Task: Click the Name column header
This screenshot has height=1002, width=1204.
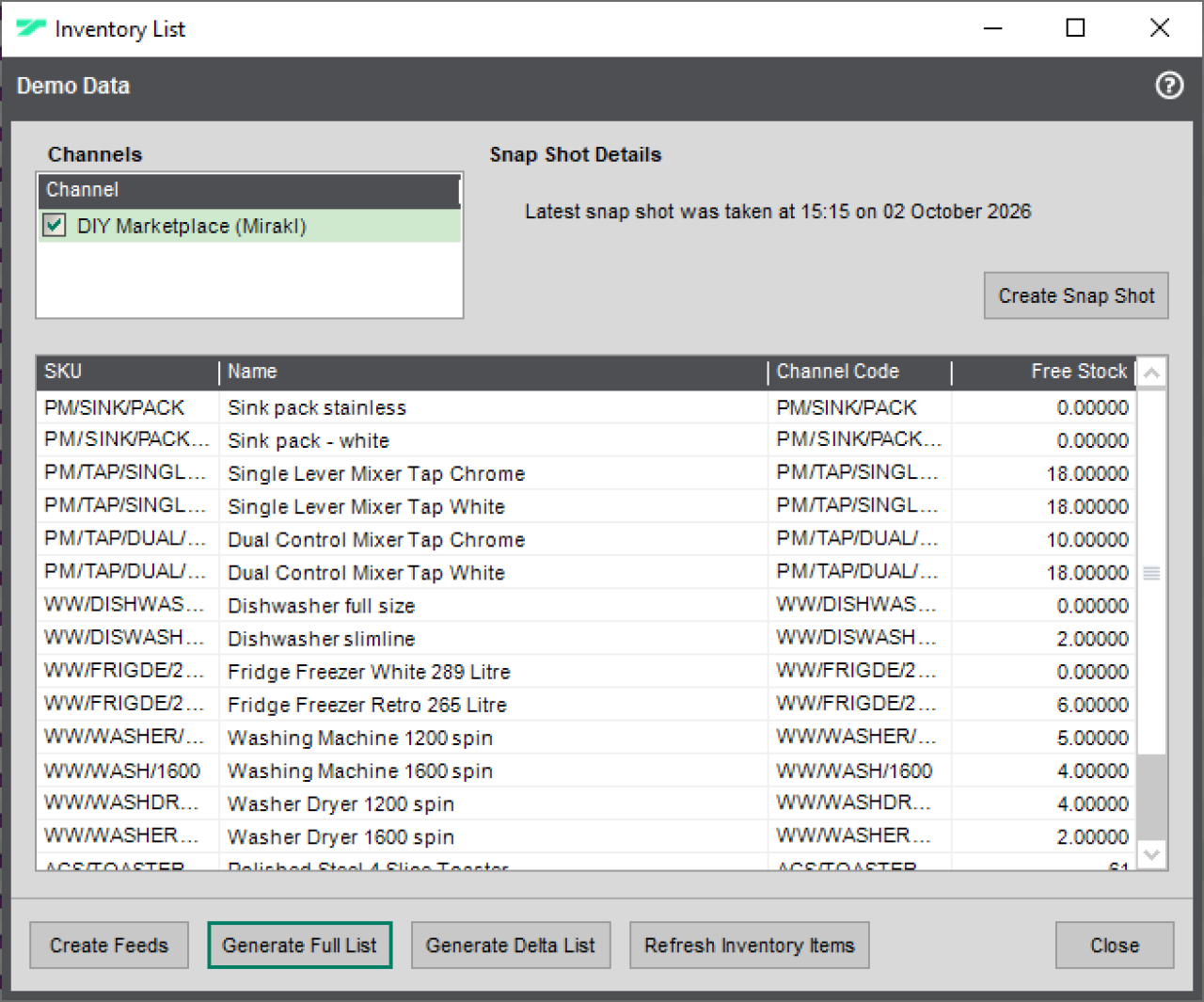Action: coord(494,372)
